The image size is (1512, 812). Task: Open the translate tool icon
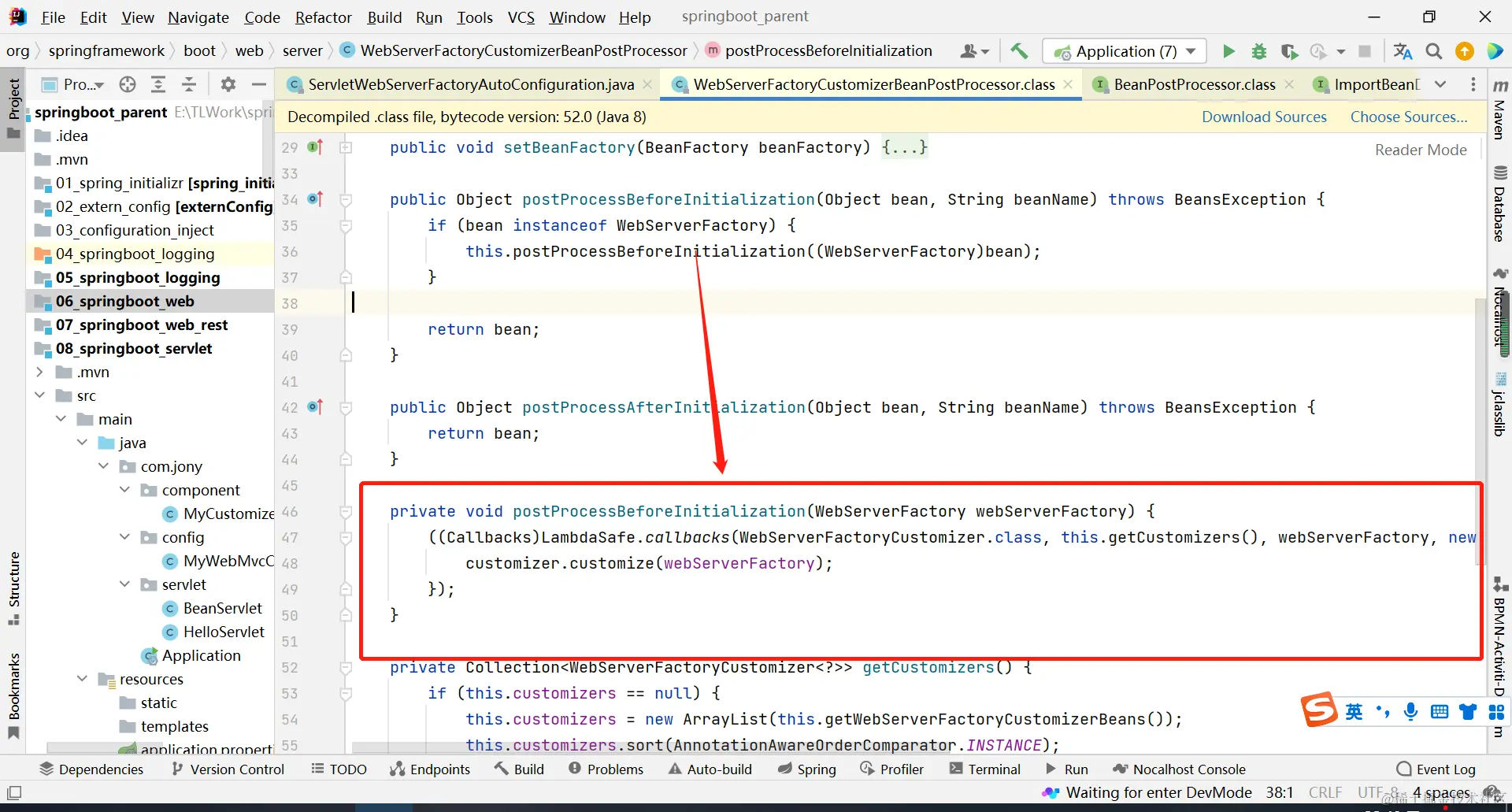click(1403, 51)
